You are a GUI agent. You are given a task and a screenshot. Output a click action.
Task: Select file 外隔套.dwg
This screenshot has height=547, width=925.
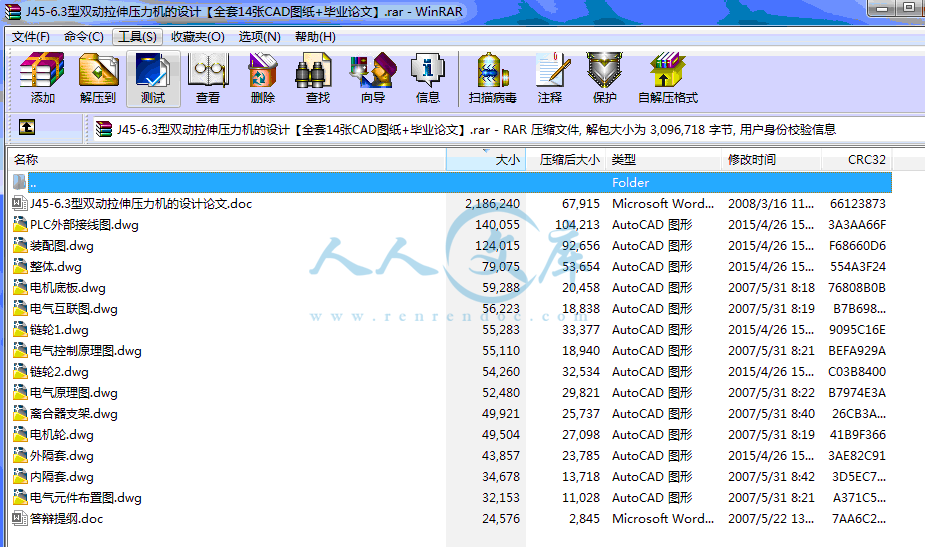(62, 456)
